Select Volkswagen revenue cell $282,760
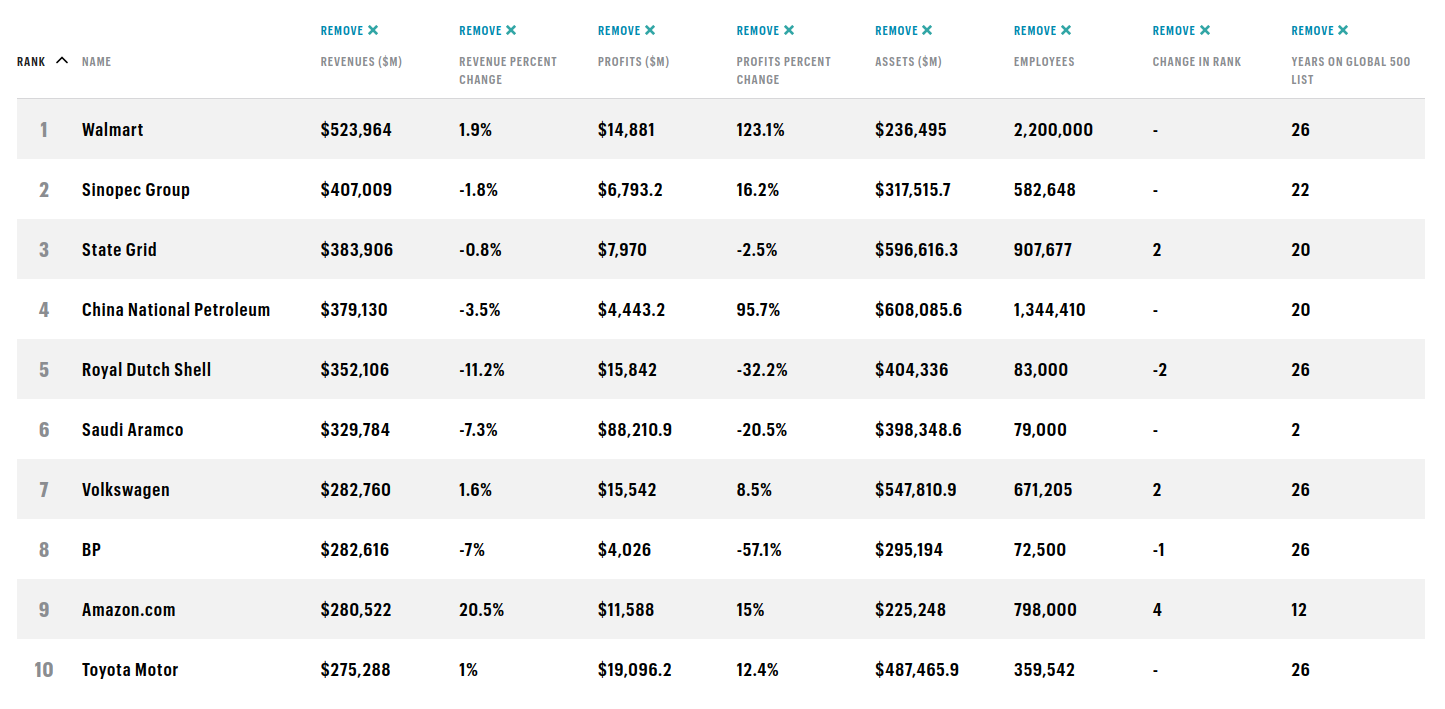The width and height of the screenshot is (1445, 709). click(x=356, y=490)
